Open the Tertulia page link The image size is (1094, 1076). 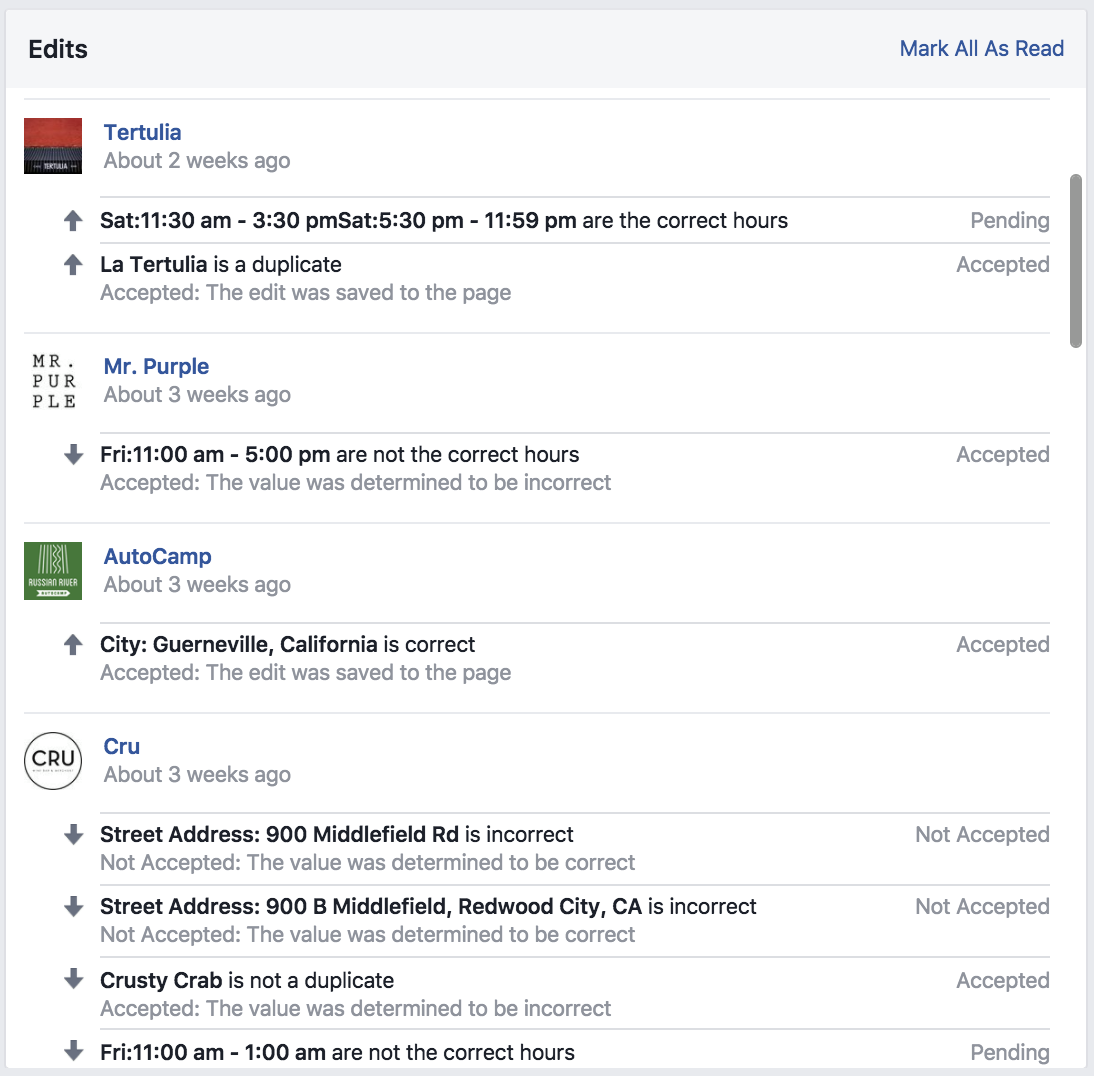click(x=142, y=133)
